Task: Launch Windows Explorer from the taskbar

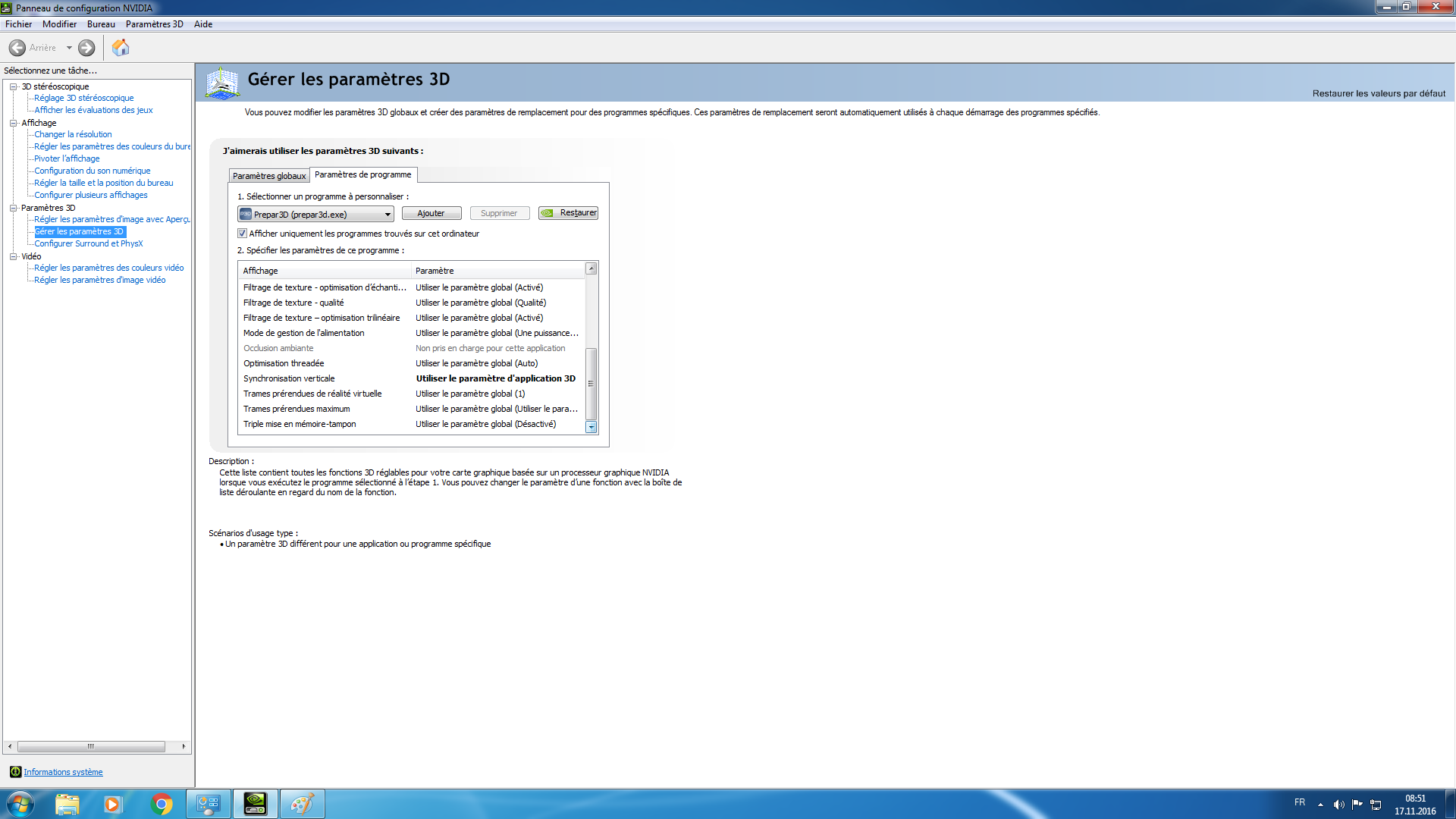Action: (67, 804)
